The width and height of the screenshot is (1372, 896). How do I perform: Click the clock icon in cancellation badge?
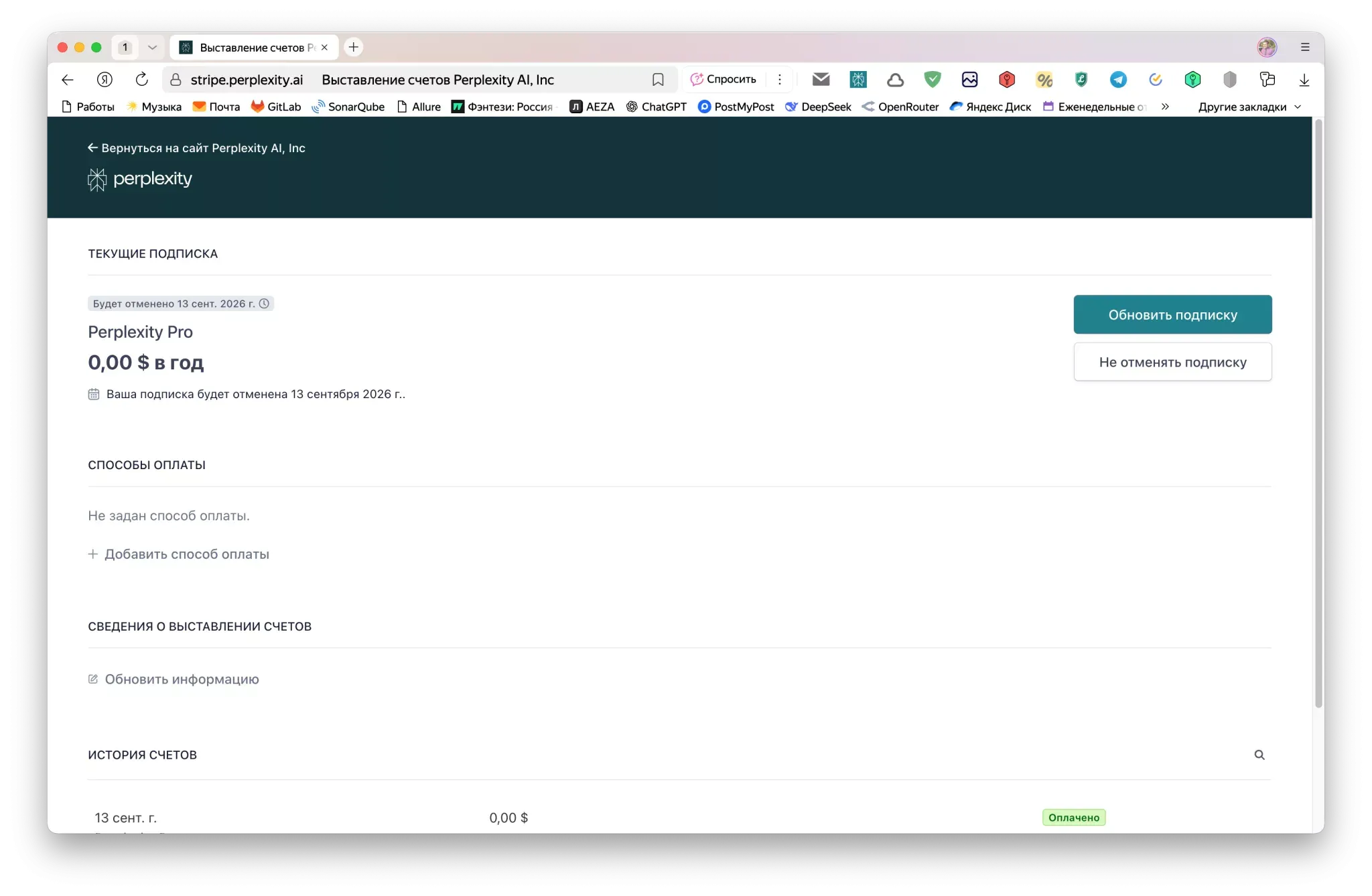click(265, 304)
